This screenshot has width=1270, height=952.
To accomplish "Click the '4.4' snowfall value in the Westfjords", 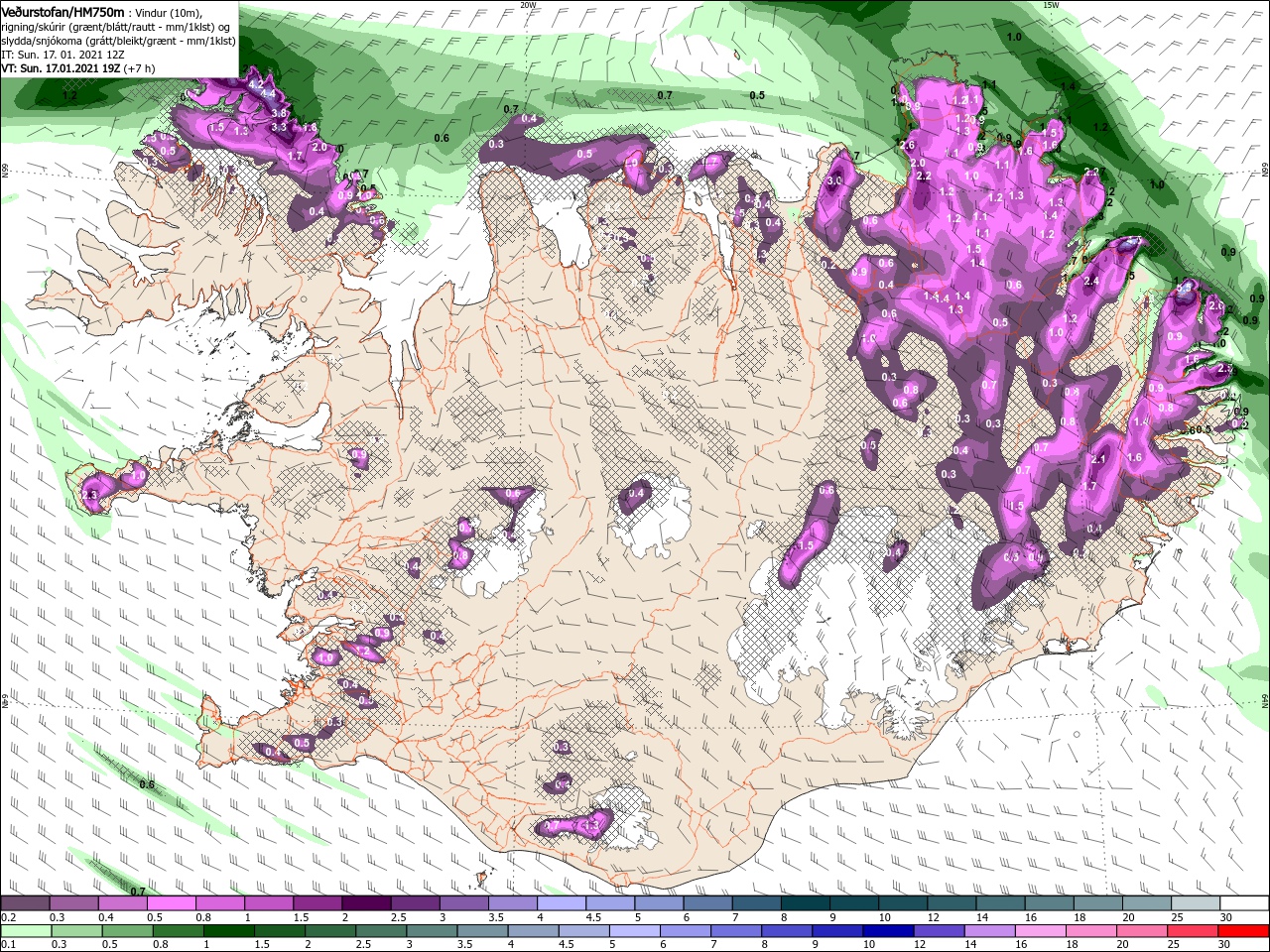I will point(268,93).
